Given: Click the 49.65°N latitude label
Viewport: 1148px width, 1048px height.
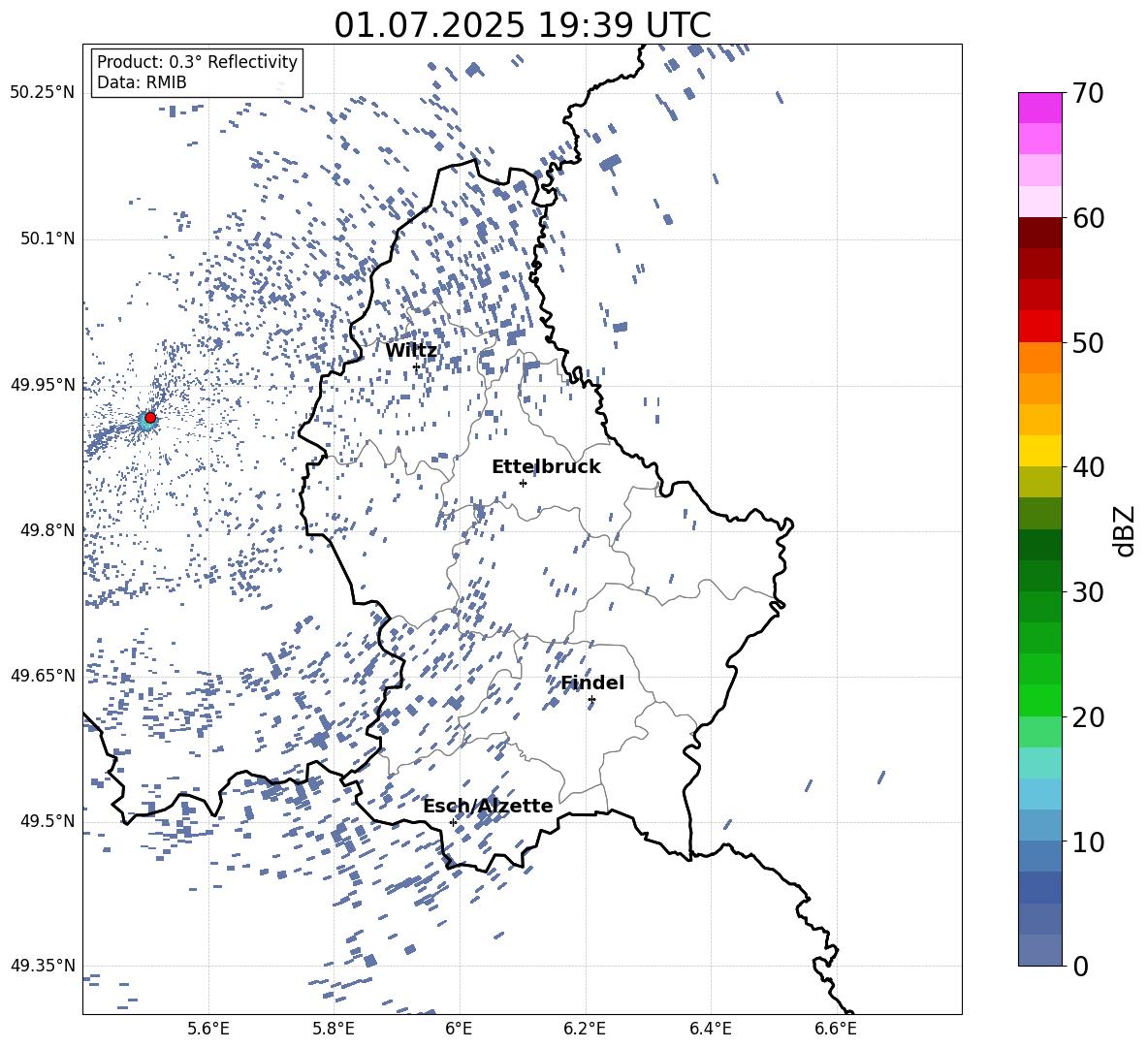Looking at the screenshot, I should [43, 675].
